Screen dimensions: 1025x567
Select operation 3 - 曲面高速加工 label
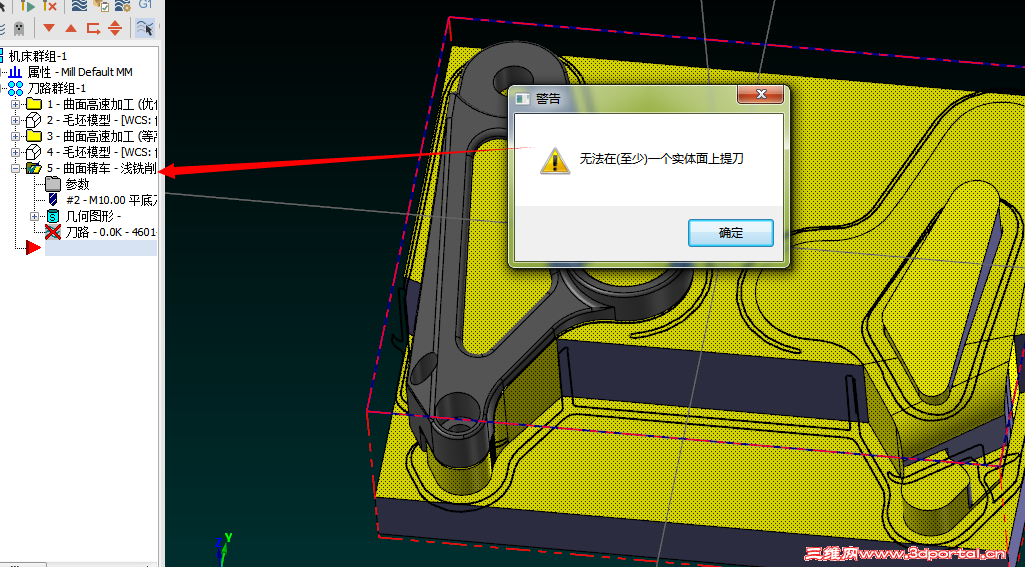pos(101,136)
